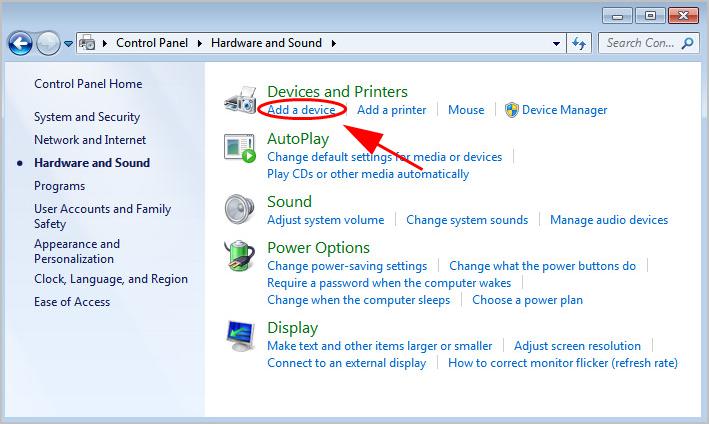Click the Device Manager shield icon

(512, 110)
